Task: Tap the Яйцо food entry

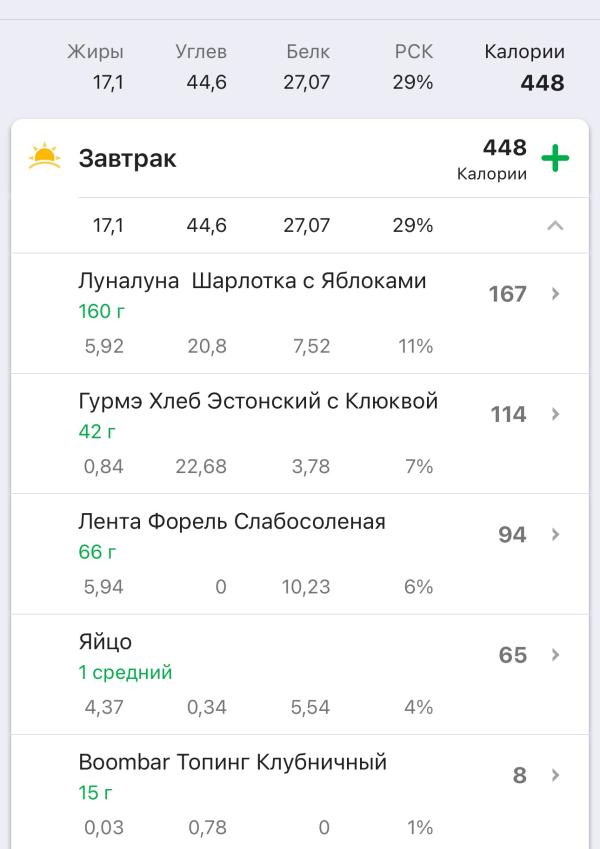Action: pos(300,674)
